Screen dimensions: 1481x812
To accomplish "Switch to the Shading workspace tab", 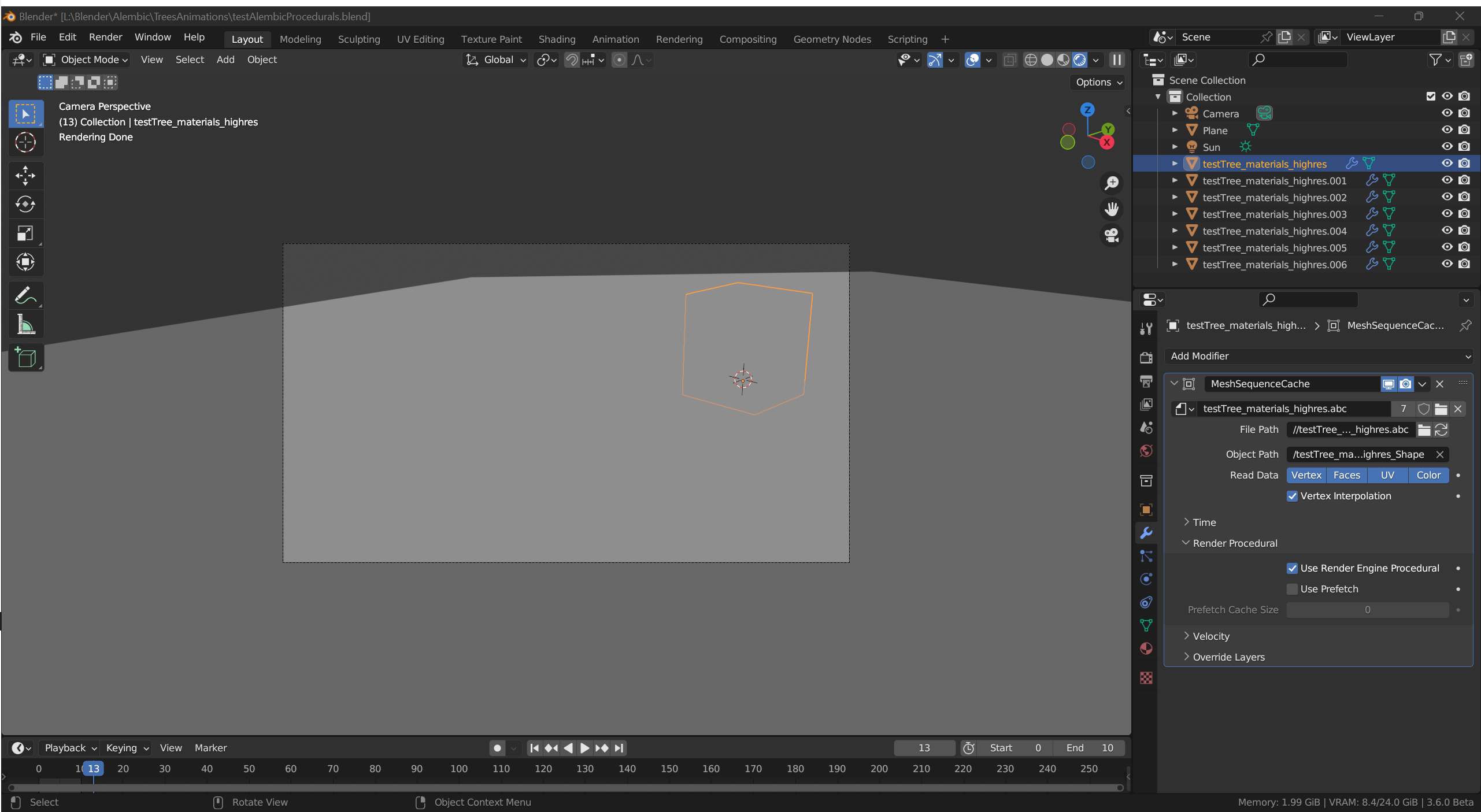I will click(556, 39).
